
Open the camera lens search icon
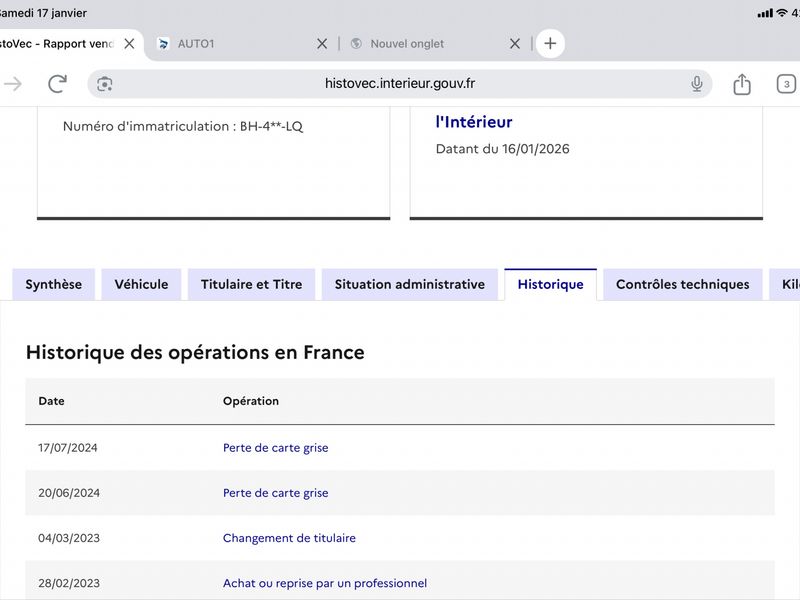click(x=105, y=84)
